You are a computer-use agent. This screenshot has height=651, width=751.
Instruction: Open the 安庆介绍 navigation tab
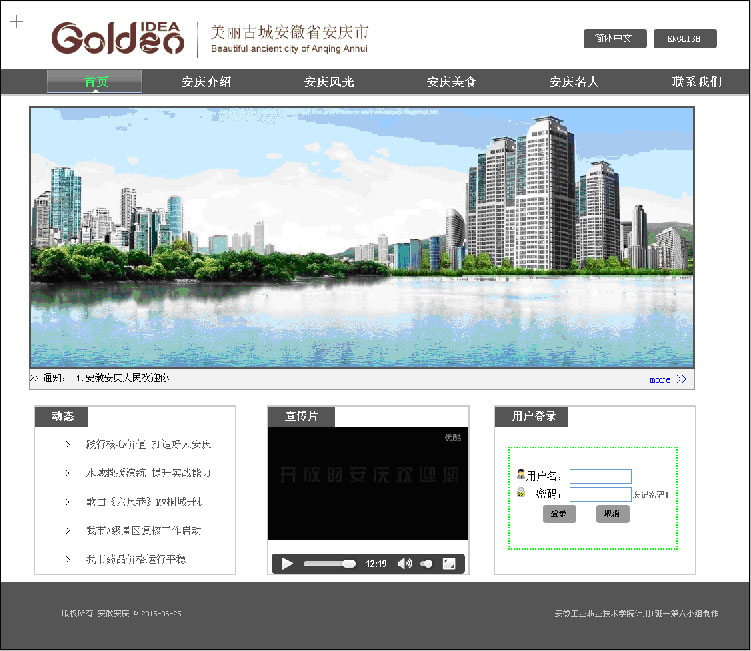206,82
